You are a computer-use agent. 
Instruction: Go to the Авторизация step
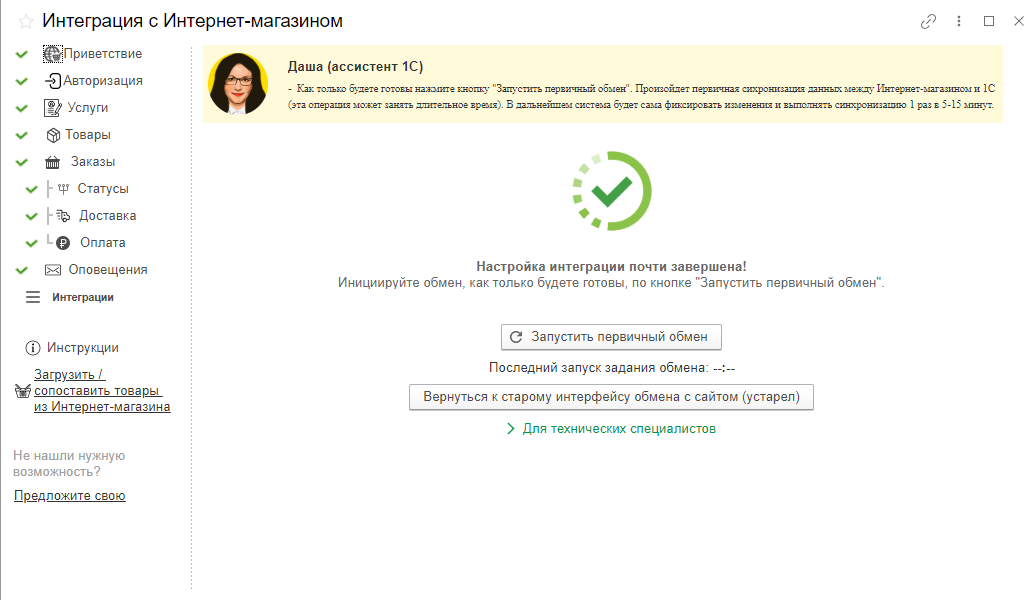coord(103,80)
